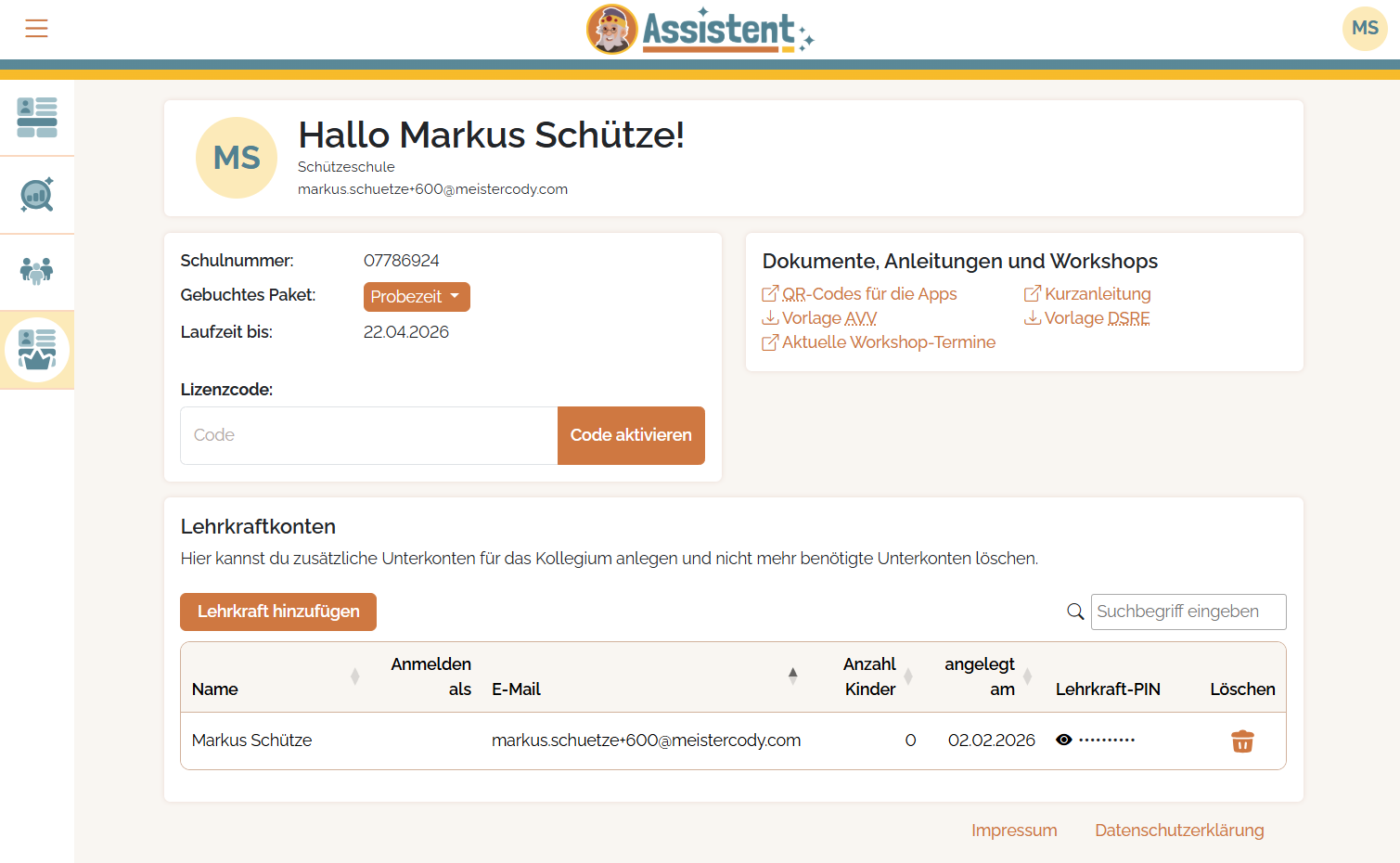Viewport: 1400px width, 863px height.
Task: Open the group of children sidebar icon
Action: (x=37, y=271)
